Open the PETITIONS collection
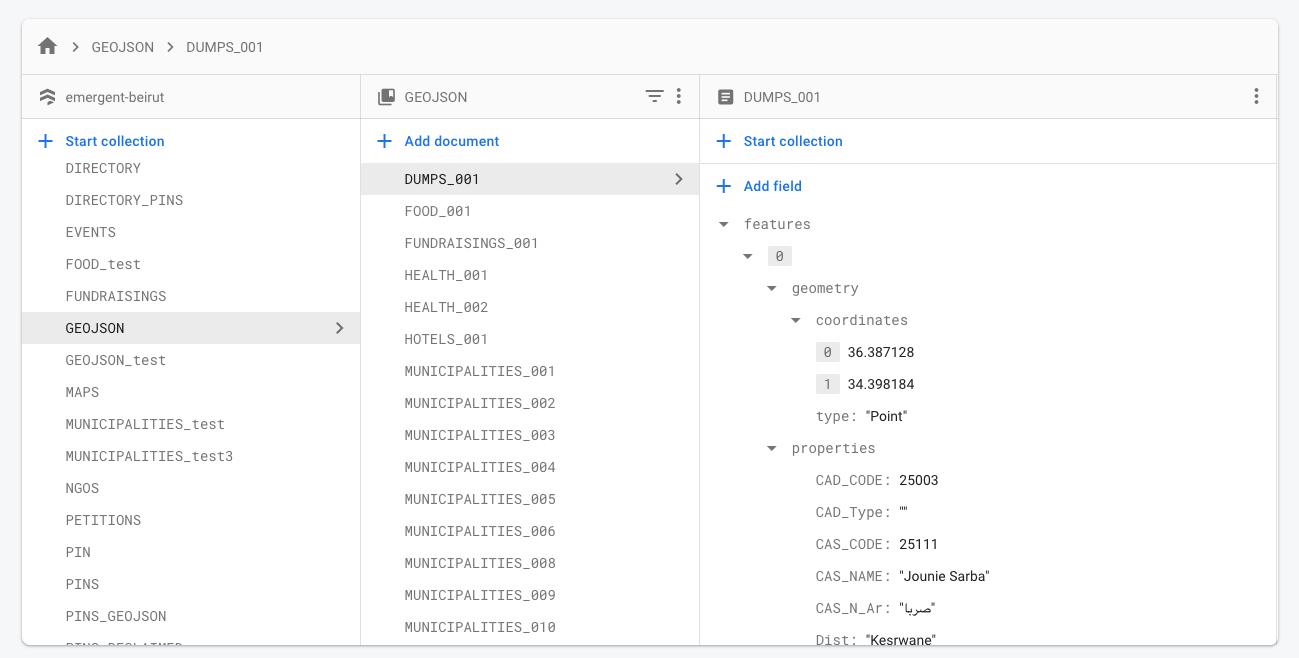Screen dimensions: 1299x658 click(x=103, y=520)
